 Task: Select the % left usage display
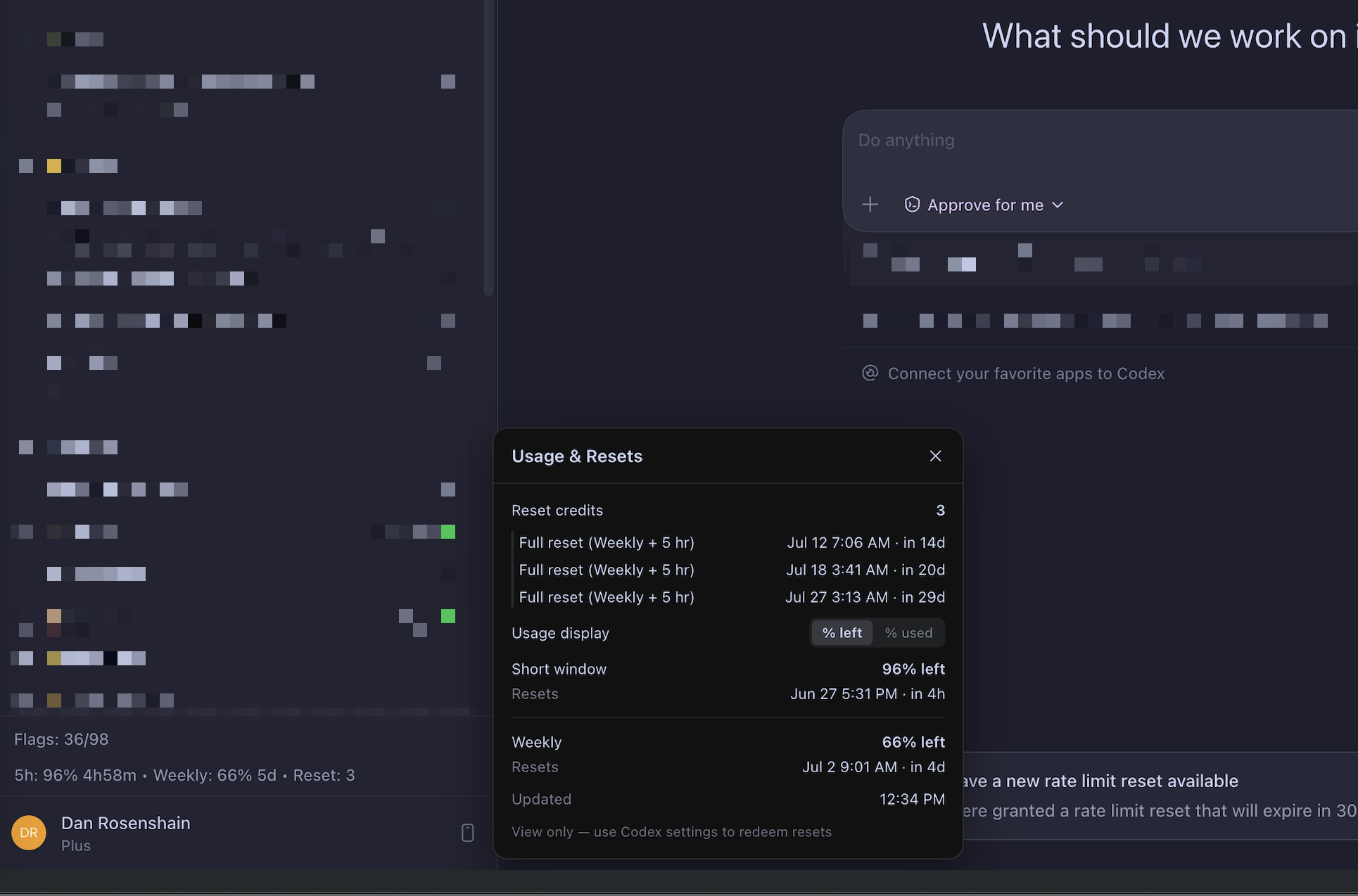point(842,633)
